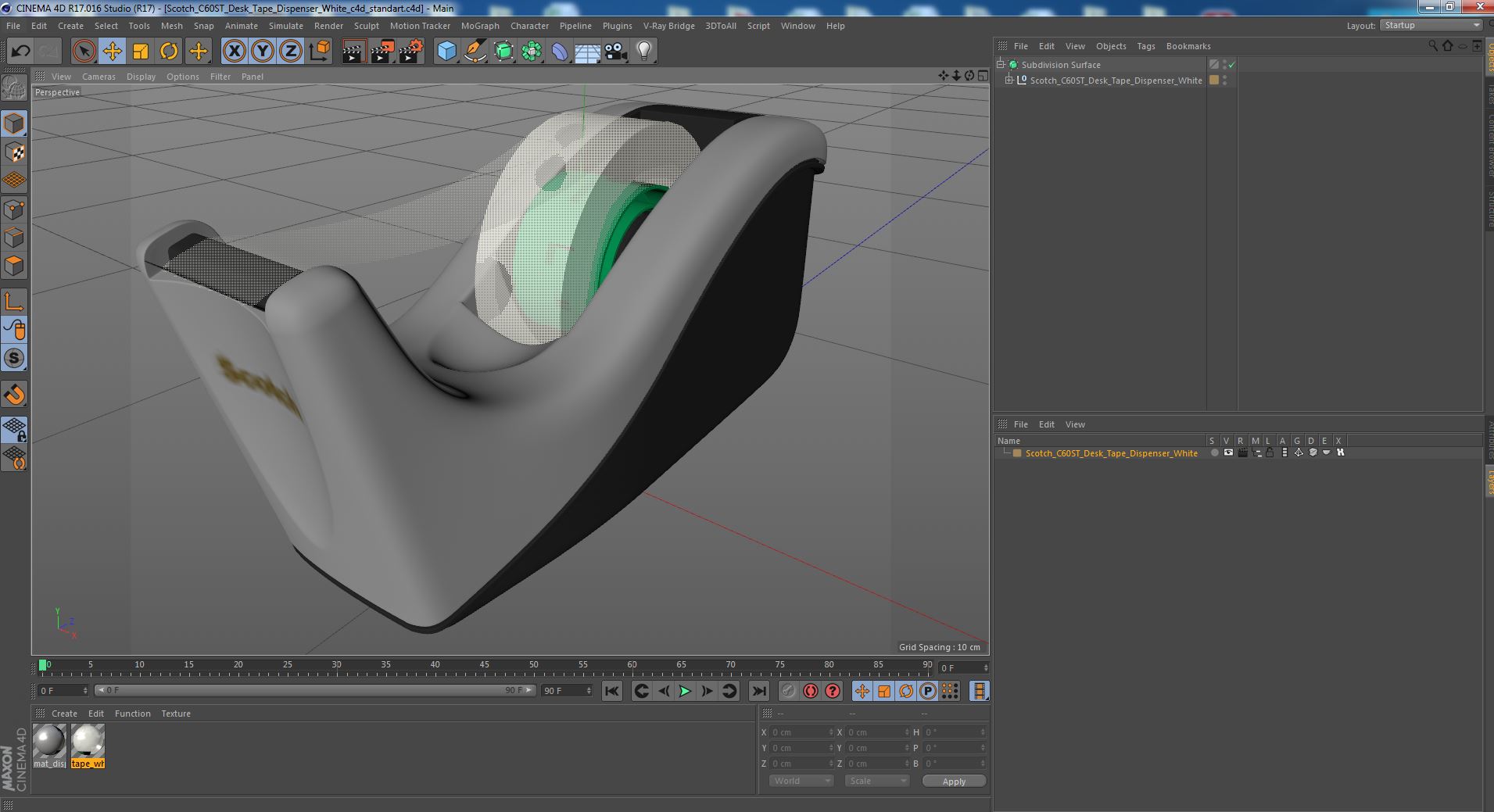Switch to Edges mode
This screenshot has width=1494, height=812.
tap(14, 238)
